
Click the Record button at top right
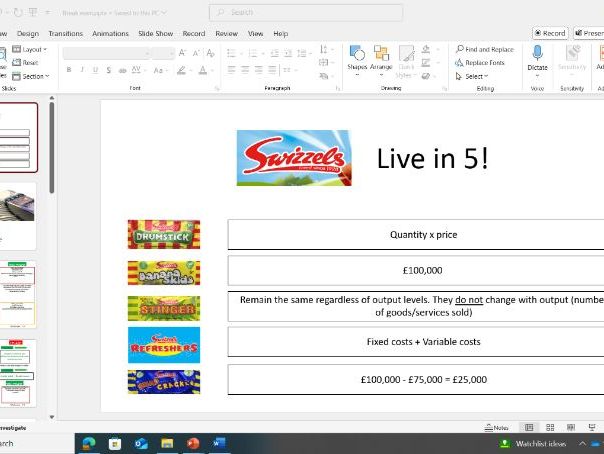[x=550, y=33]
